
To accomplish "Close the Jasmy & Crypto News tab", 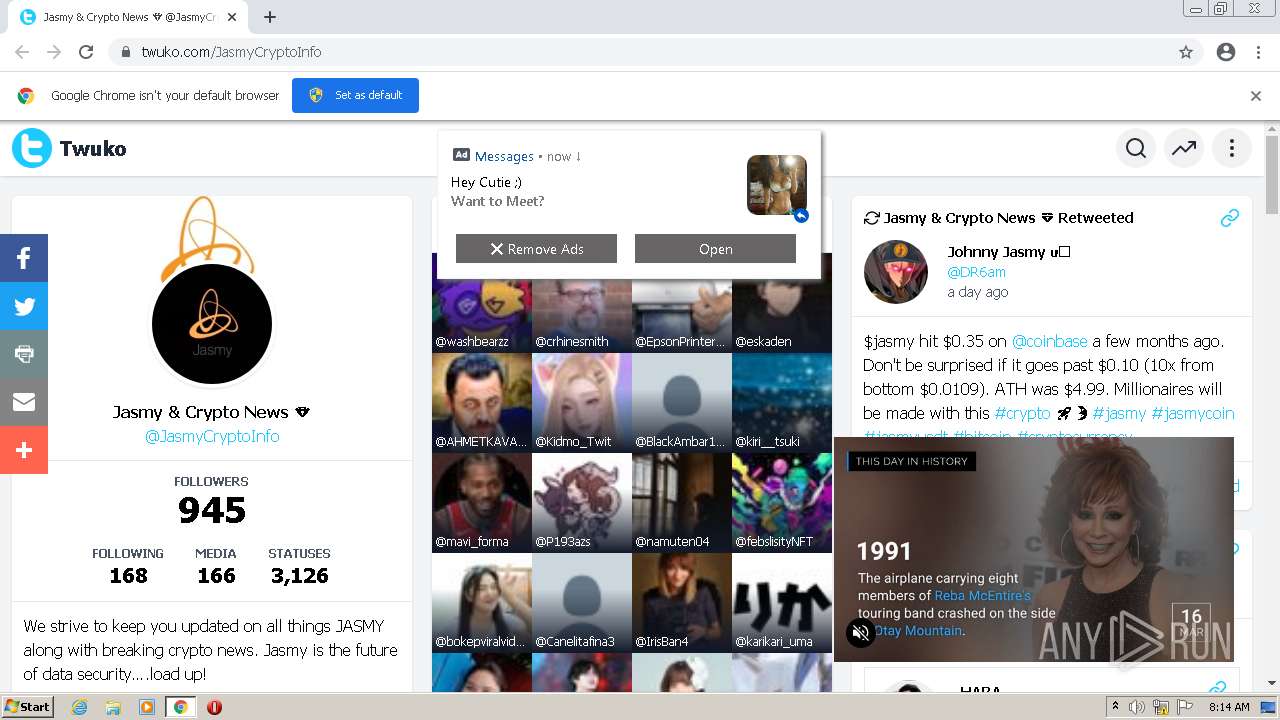I will point(232,17).
